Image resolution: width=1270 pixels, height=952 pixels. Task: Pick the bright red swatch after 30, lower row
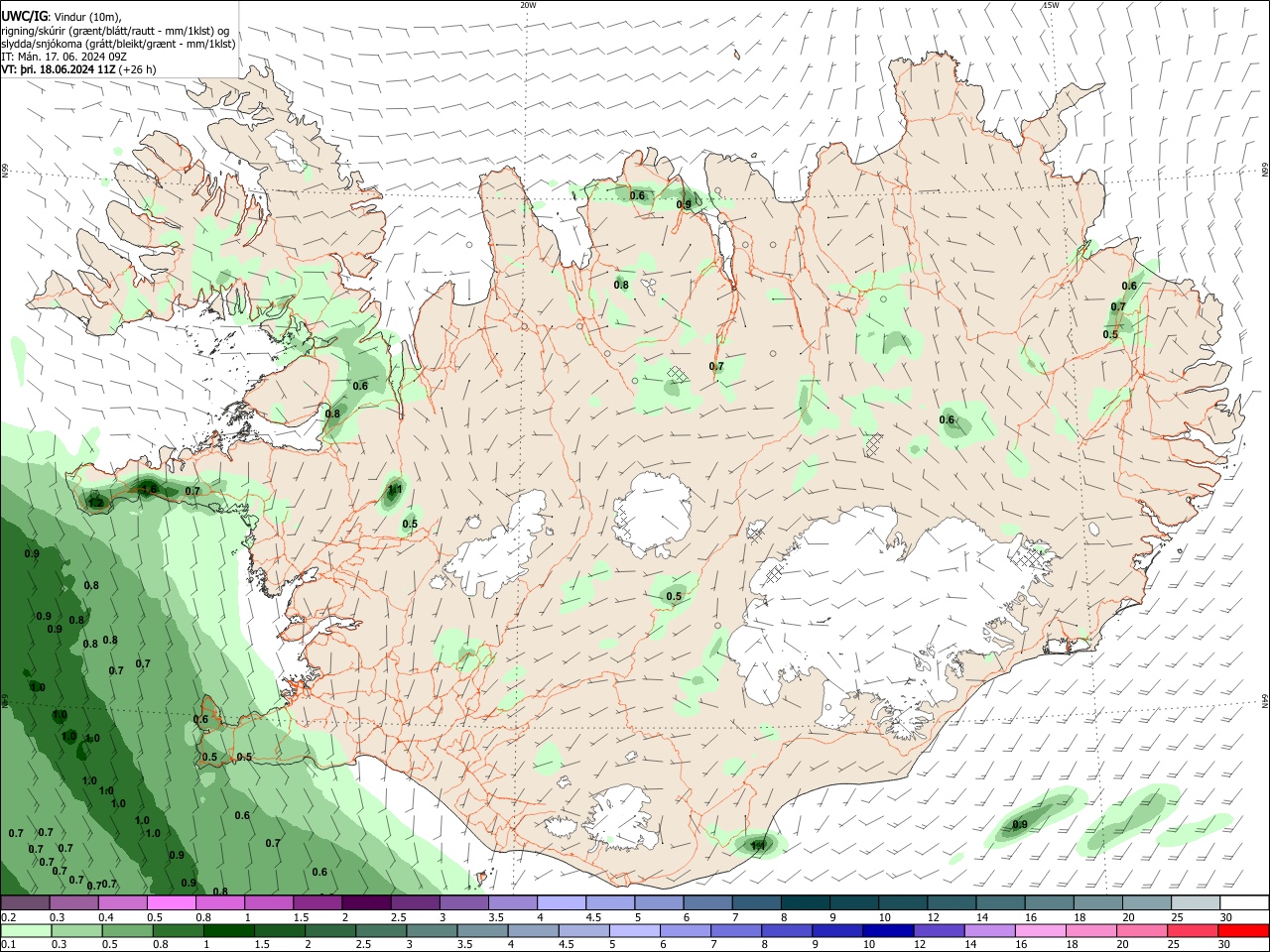1244,931
